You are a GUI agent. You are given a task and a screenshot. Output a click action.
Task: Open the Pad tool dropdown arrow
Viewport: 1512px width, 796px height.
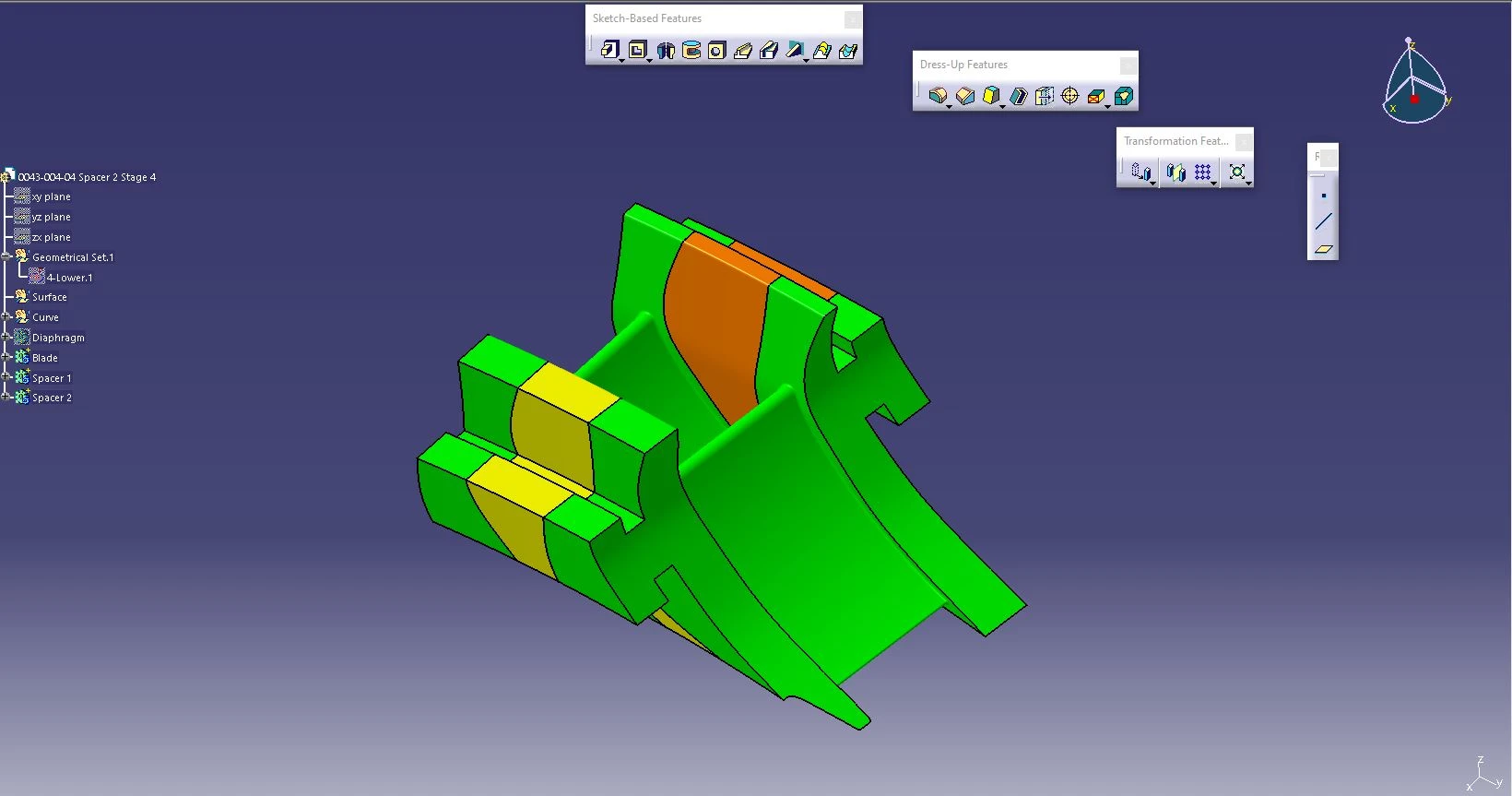click(622, 60)
